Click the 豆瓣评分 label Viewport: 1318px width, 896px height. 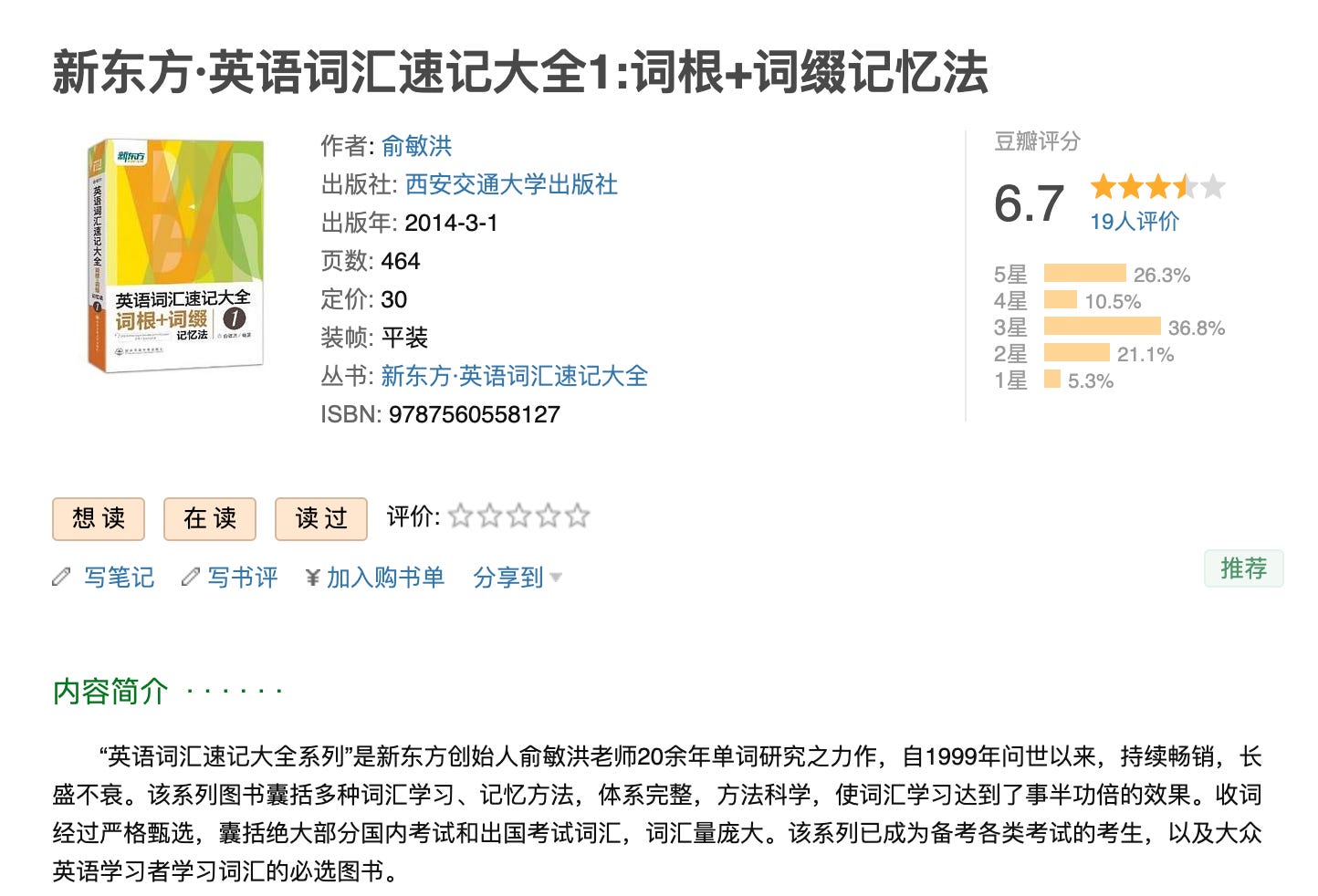click(1037, 141)
